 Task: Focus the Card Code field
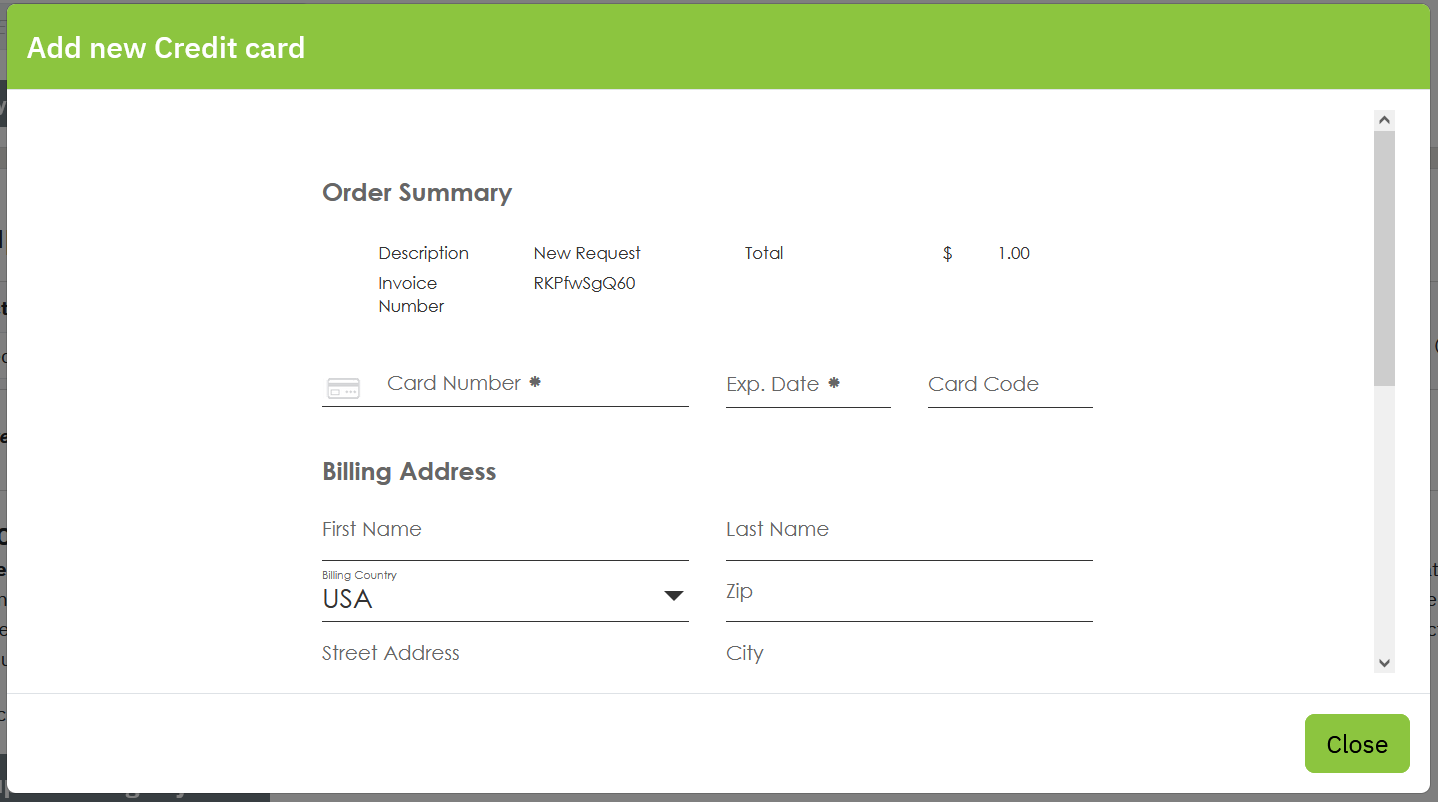pos(1008,385)
